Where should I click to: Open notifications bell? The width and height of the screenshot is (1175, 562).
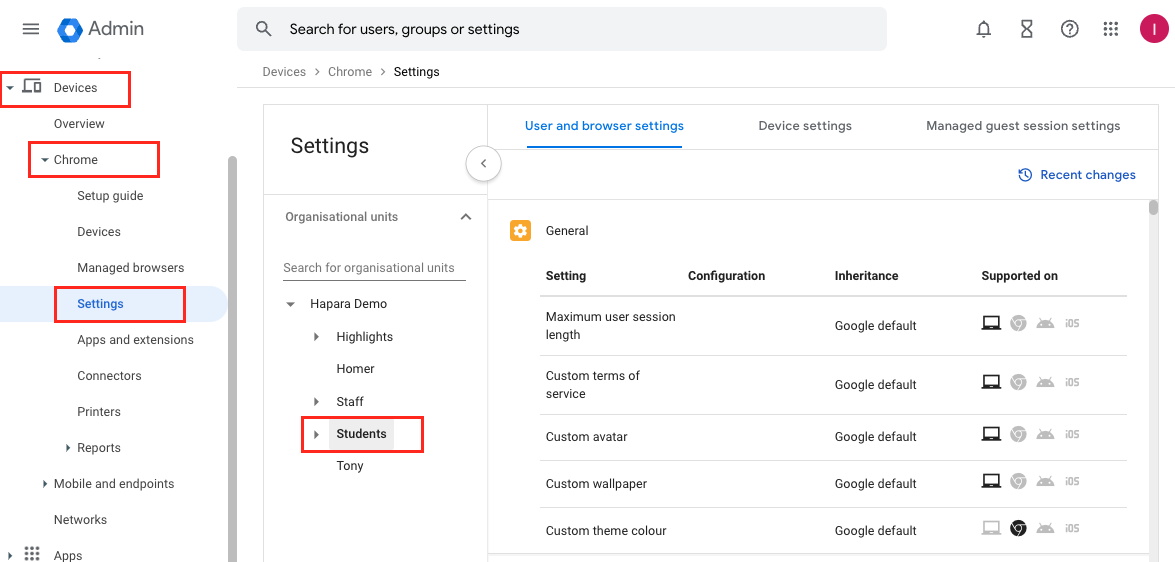[x=983, y=29]
